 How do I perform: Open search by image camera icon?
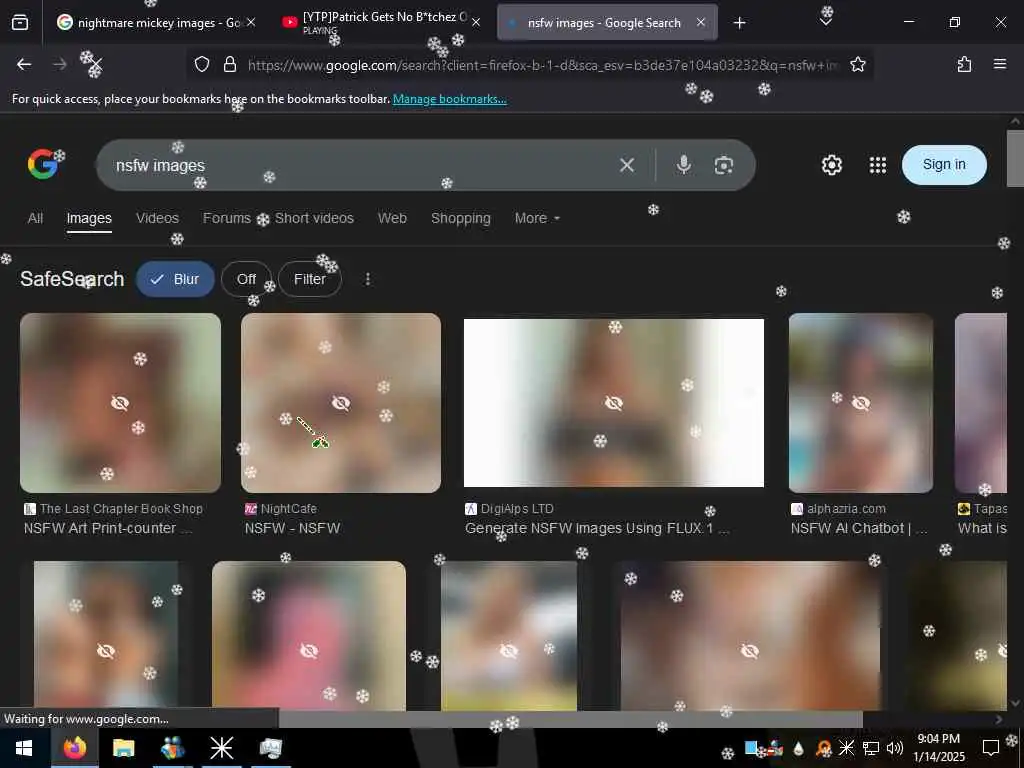click(x=724, y=165)
